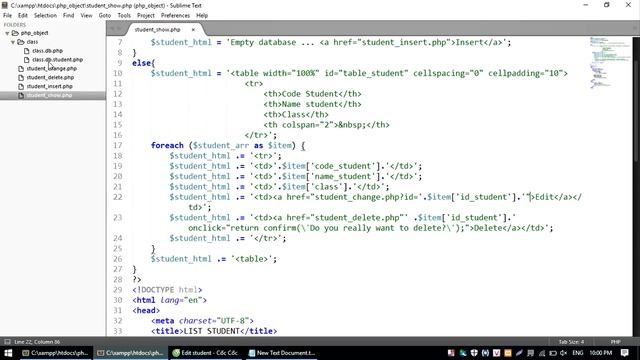Toggle the side bar using status bar icon

(x=7, y=342)
